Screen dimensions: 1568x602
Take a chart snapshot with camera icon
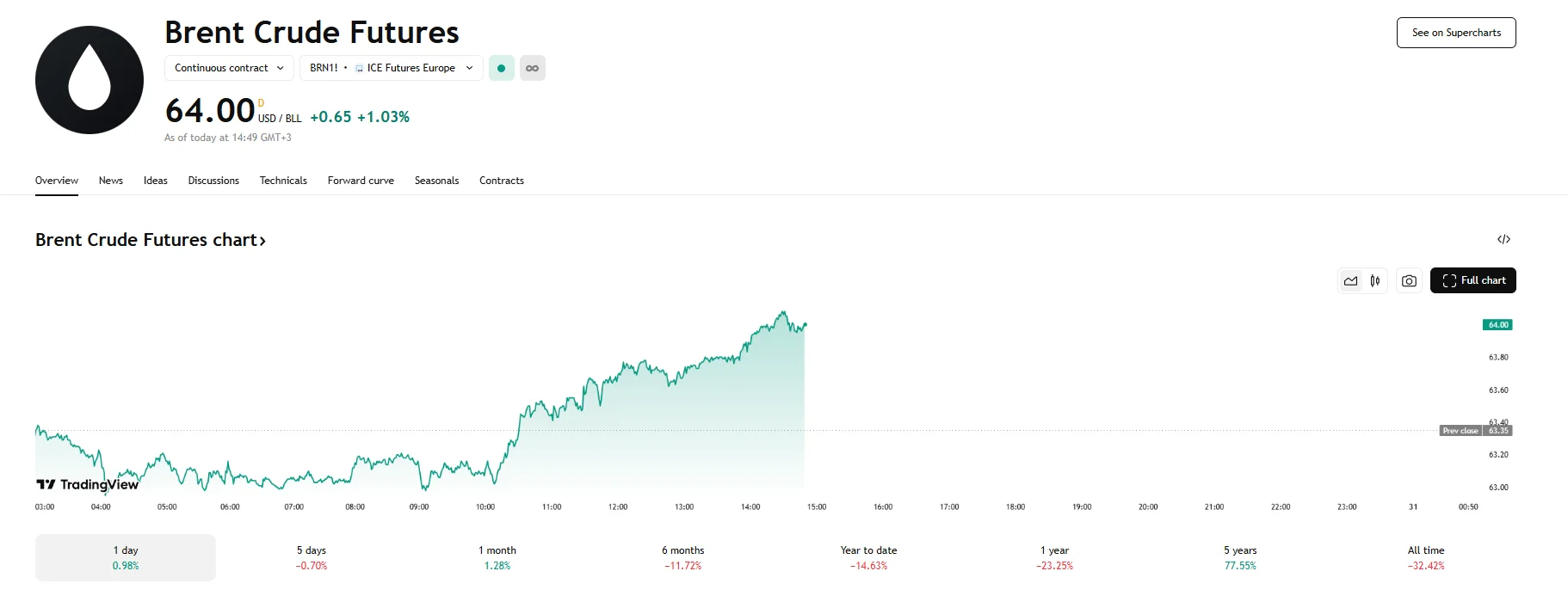pyautogui.click(x=1409, y=280)
